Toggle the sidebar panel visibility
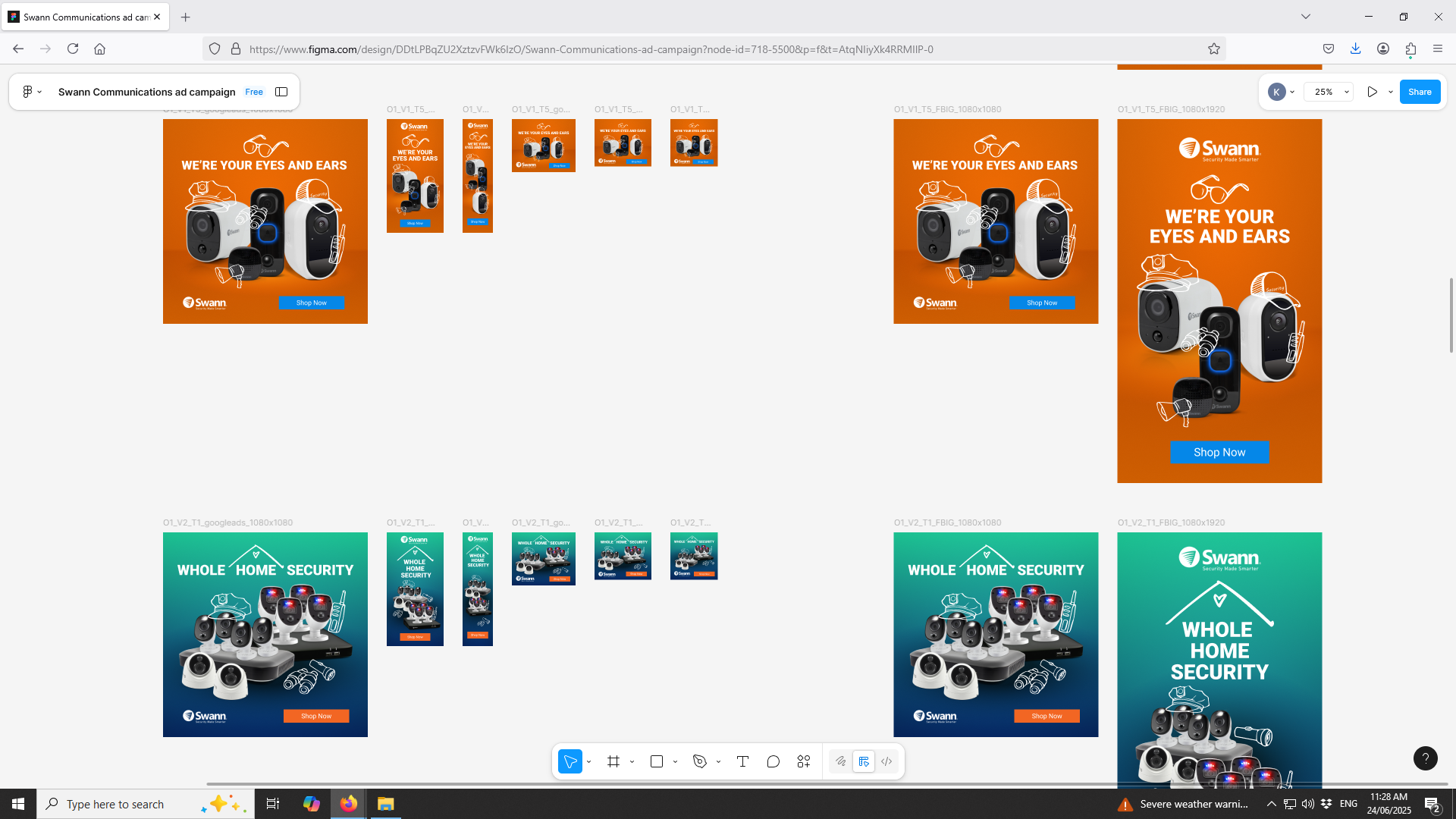This screenshot has width=1456, height=819. pyautogui.click(x=281, y=92)
